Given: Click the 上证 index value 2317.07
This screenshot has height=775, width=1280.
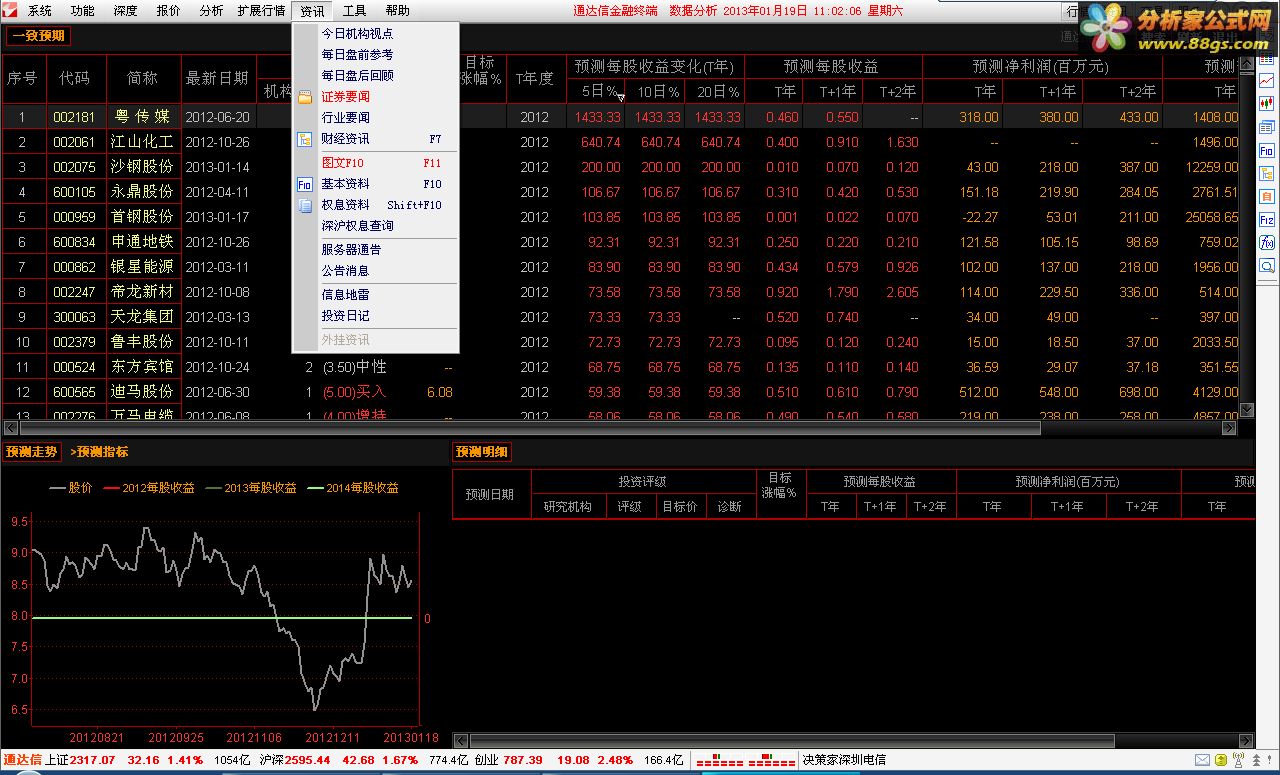Looking at the screenshot, I should [x=92, y=760].
